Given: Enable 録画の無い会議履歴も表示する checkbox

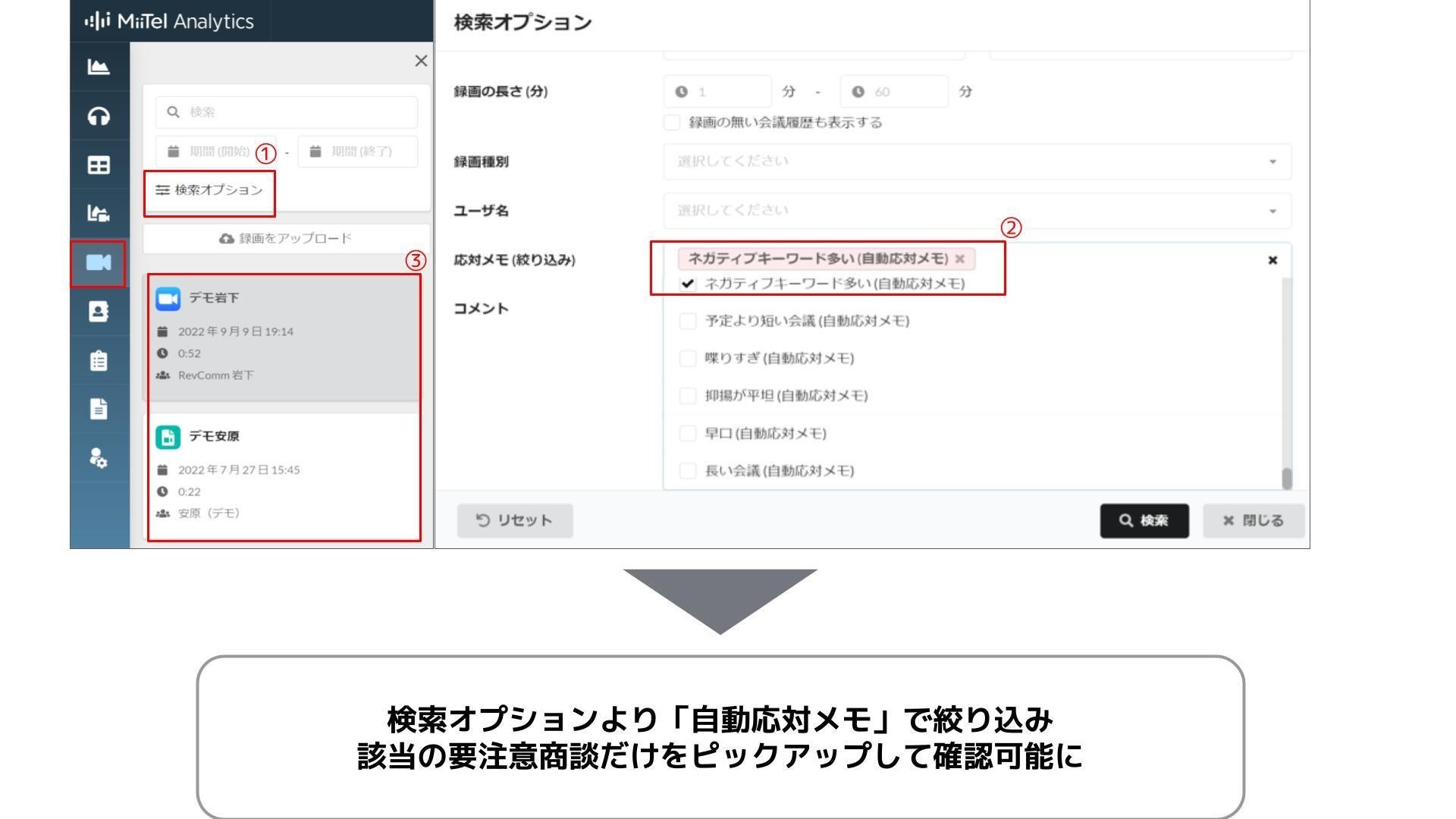Looking at the screenshot, I should coord(672,123).
